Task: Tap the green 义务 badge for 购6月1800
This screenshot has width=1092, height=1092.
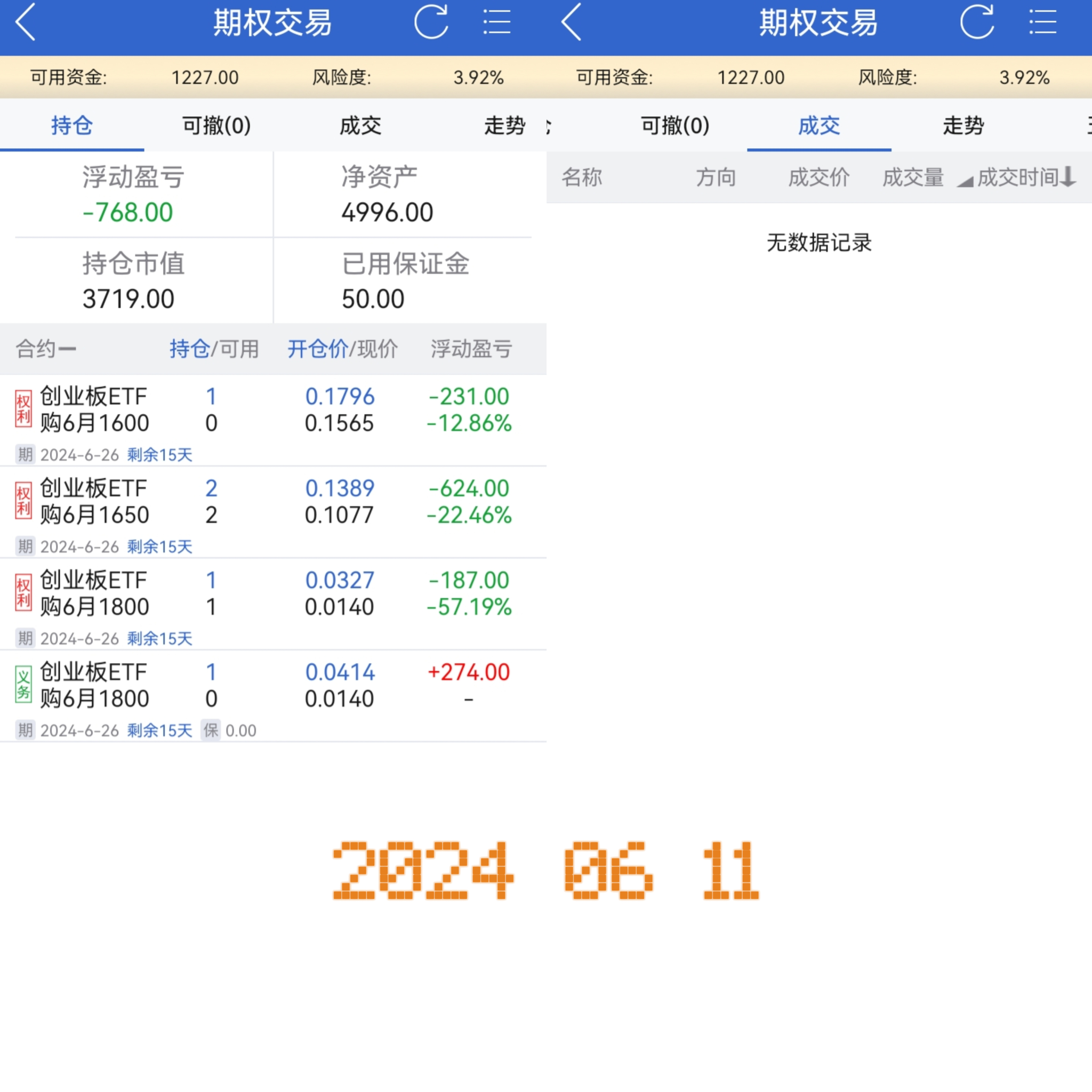Action: (23, 685)
